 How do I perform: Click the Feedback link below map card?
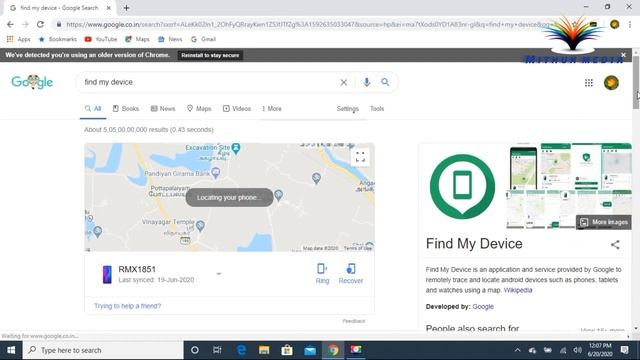pos(353,321)
